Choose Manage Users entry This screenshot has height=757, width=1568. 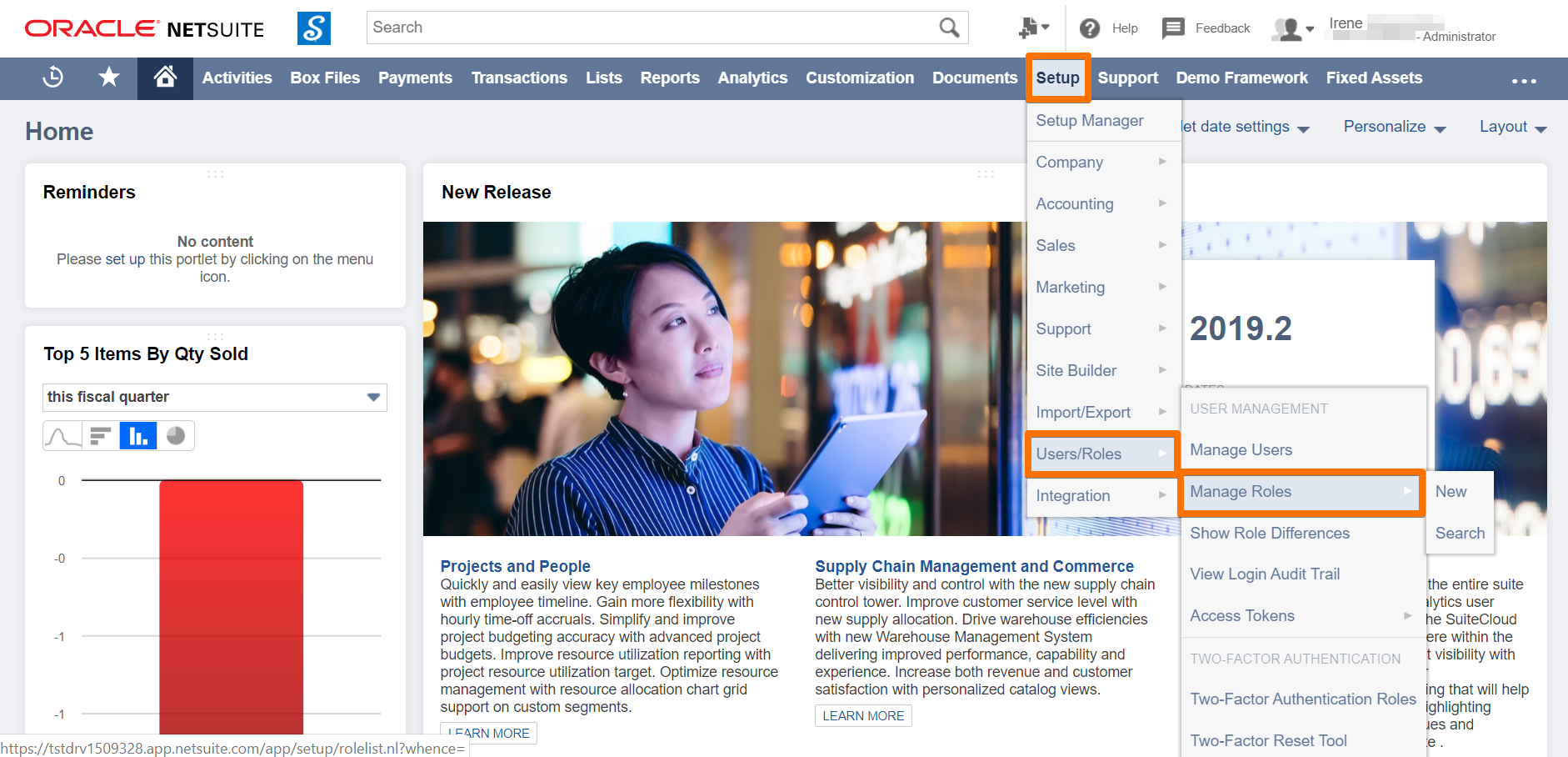tap(1303, 450)
